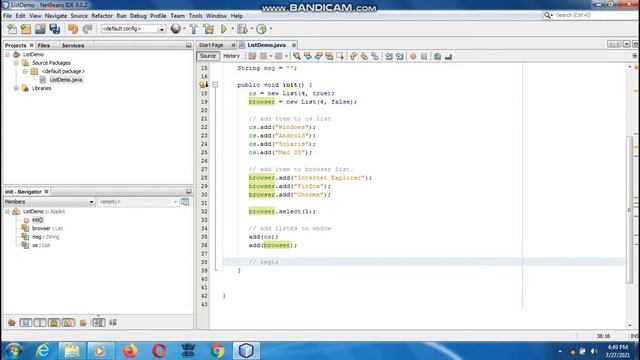This screenshot has width=640, height=360.
Task: Switch editor to Source view
Action: [208, 56]
